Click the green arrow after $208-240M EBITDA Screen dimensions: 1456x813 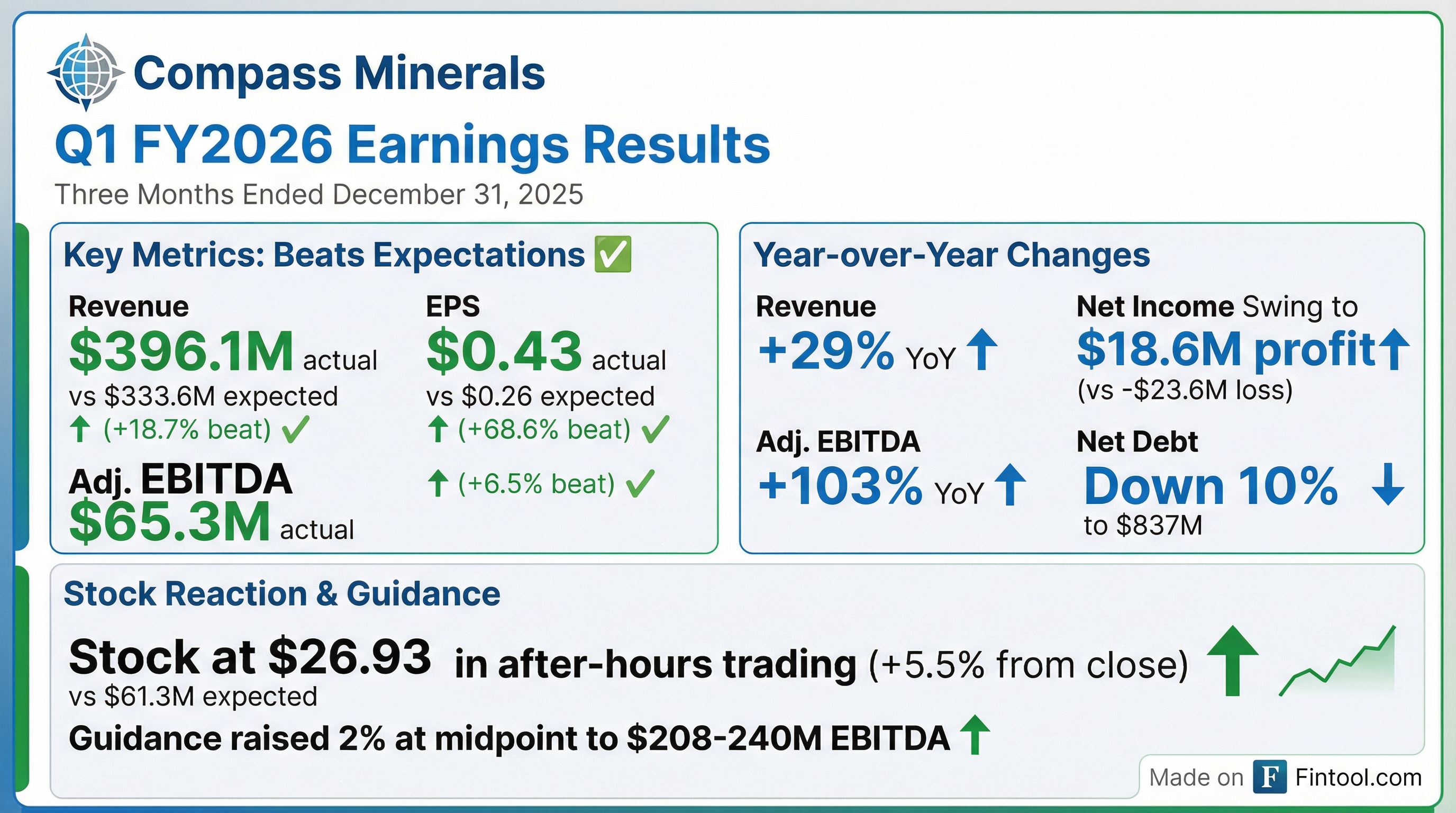(975, 735)
